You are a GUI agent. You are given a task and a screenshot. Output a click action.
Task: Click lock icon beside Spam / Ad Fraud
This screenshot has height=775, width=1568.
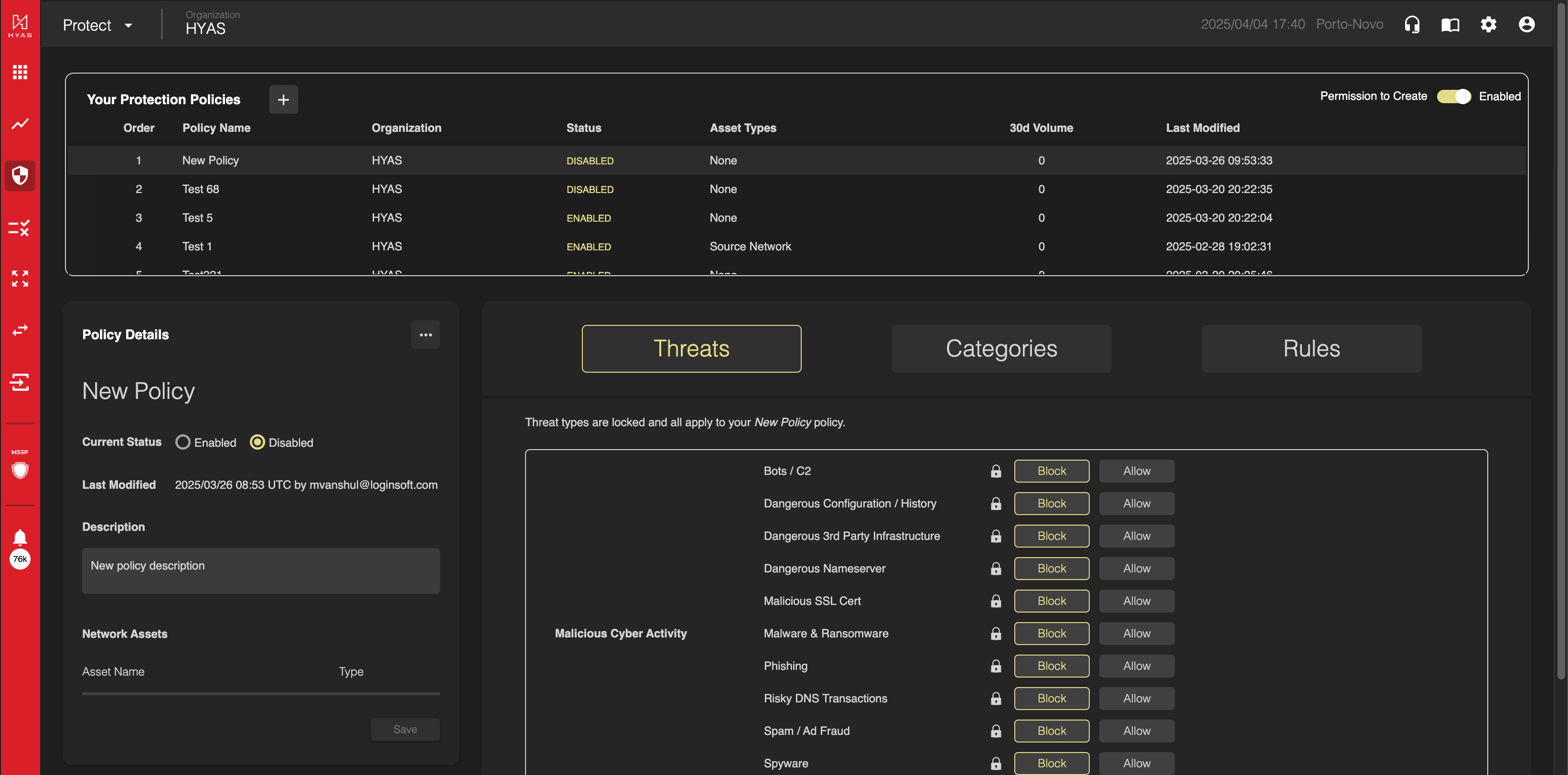pos(996,731)
